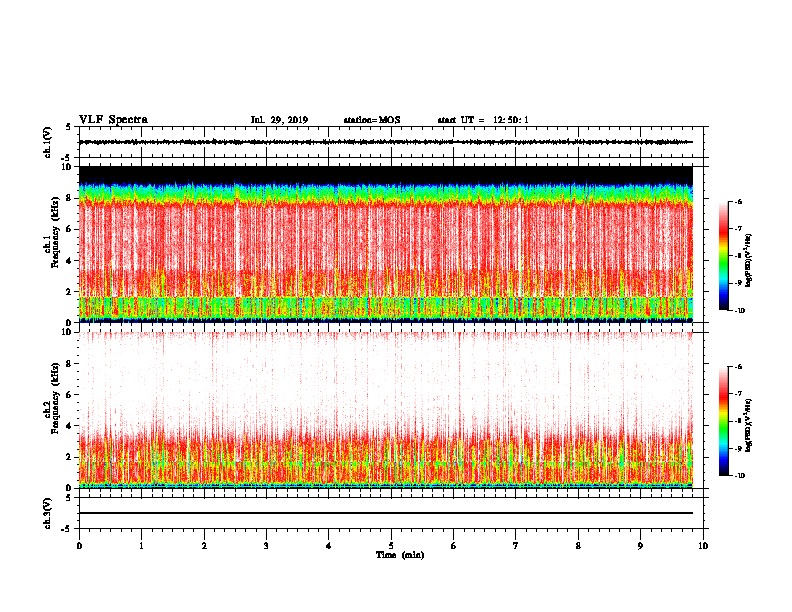Click the "10" tick on the time axis

pyautogui.click(x=703, y=546)
